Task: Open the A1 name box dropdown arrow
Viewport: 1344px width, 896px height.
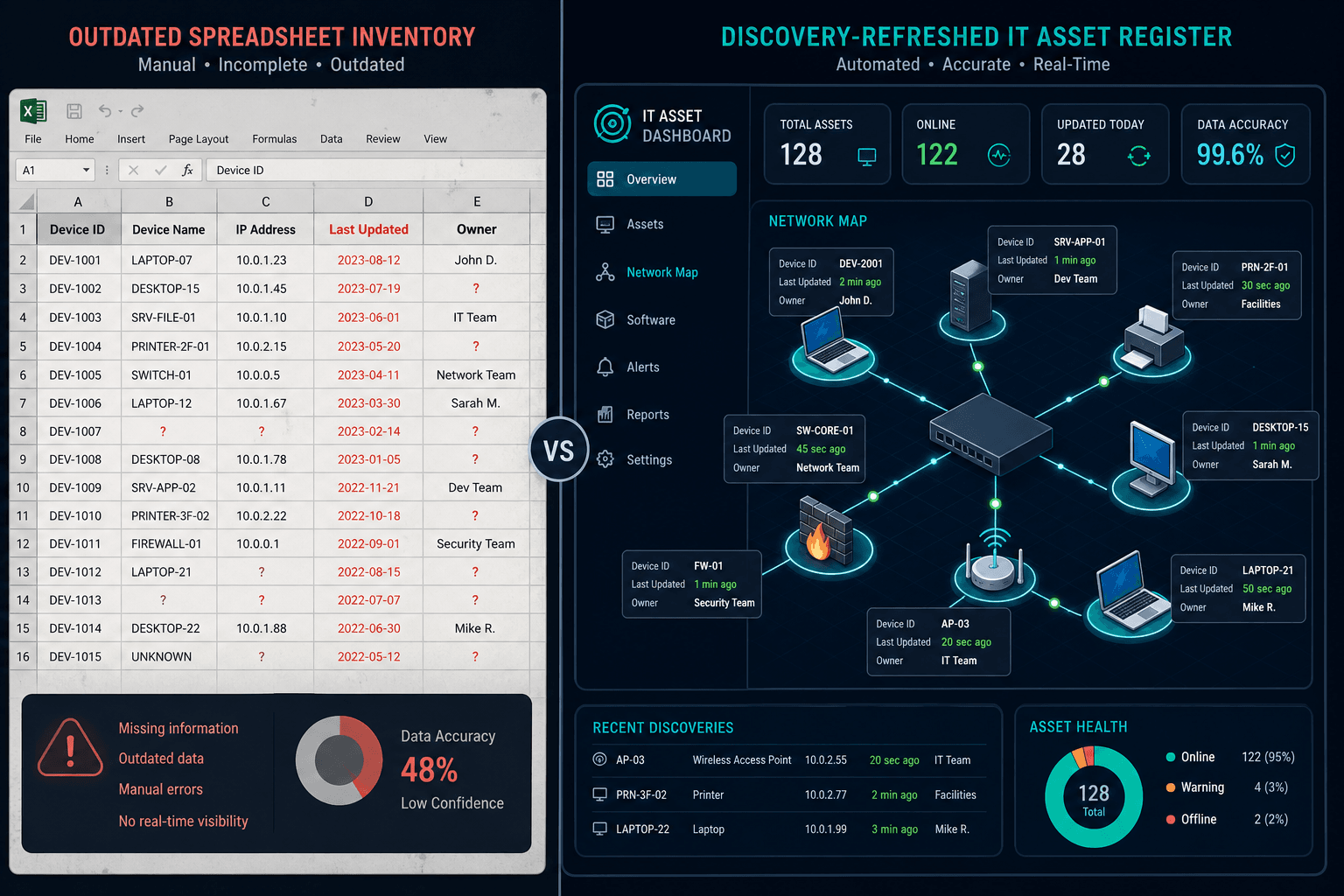Action: point(86,170)
